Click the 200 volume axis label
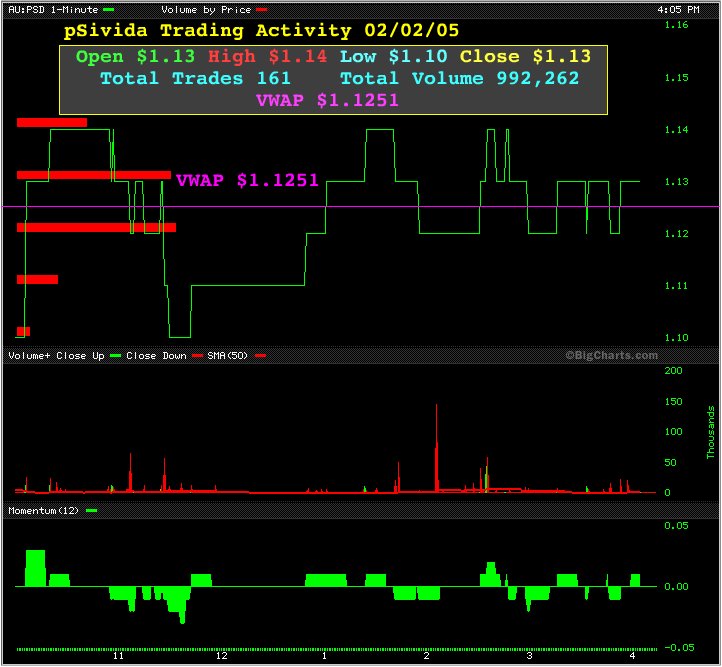The height and width of the screenshot is (667, 722). (673, 371)
